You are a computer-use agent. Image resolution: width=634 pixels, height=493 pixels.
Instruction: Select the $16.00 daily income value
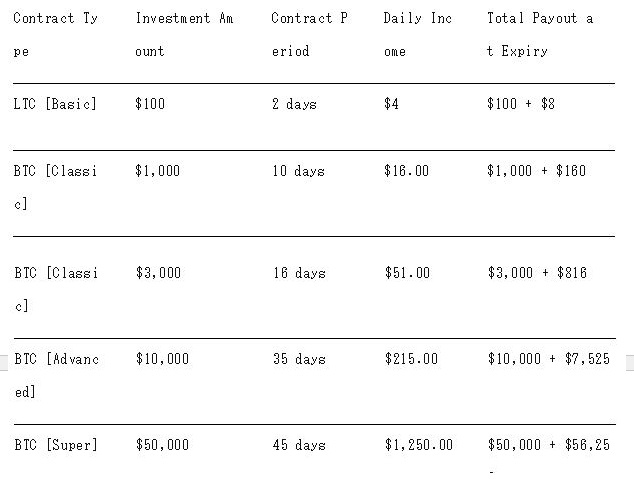click(406, 171)
